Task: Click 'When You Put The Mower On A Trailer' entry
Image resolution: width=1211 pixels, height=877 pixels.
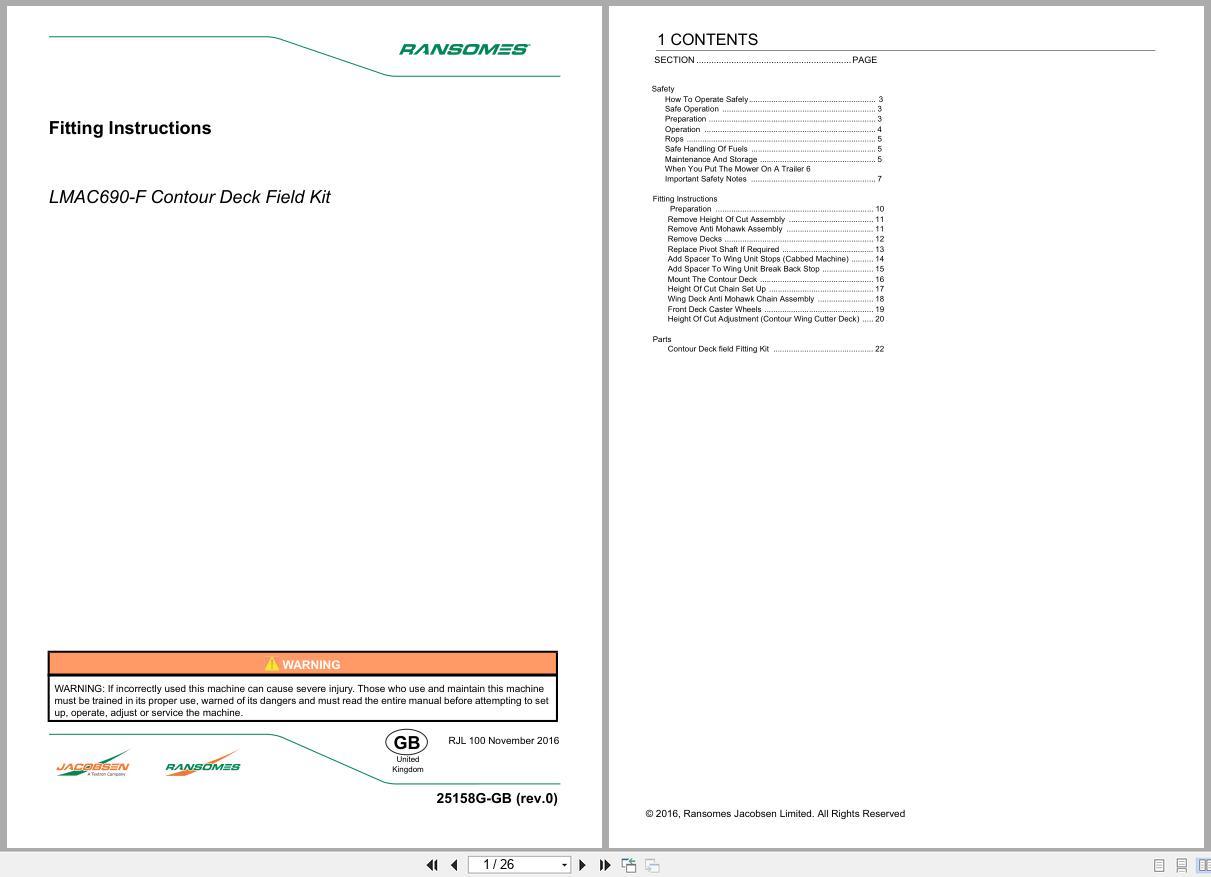Action: point(738,169)
